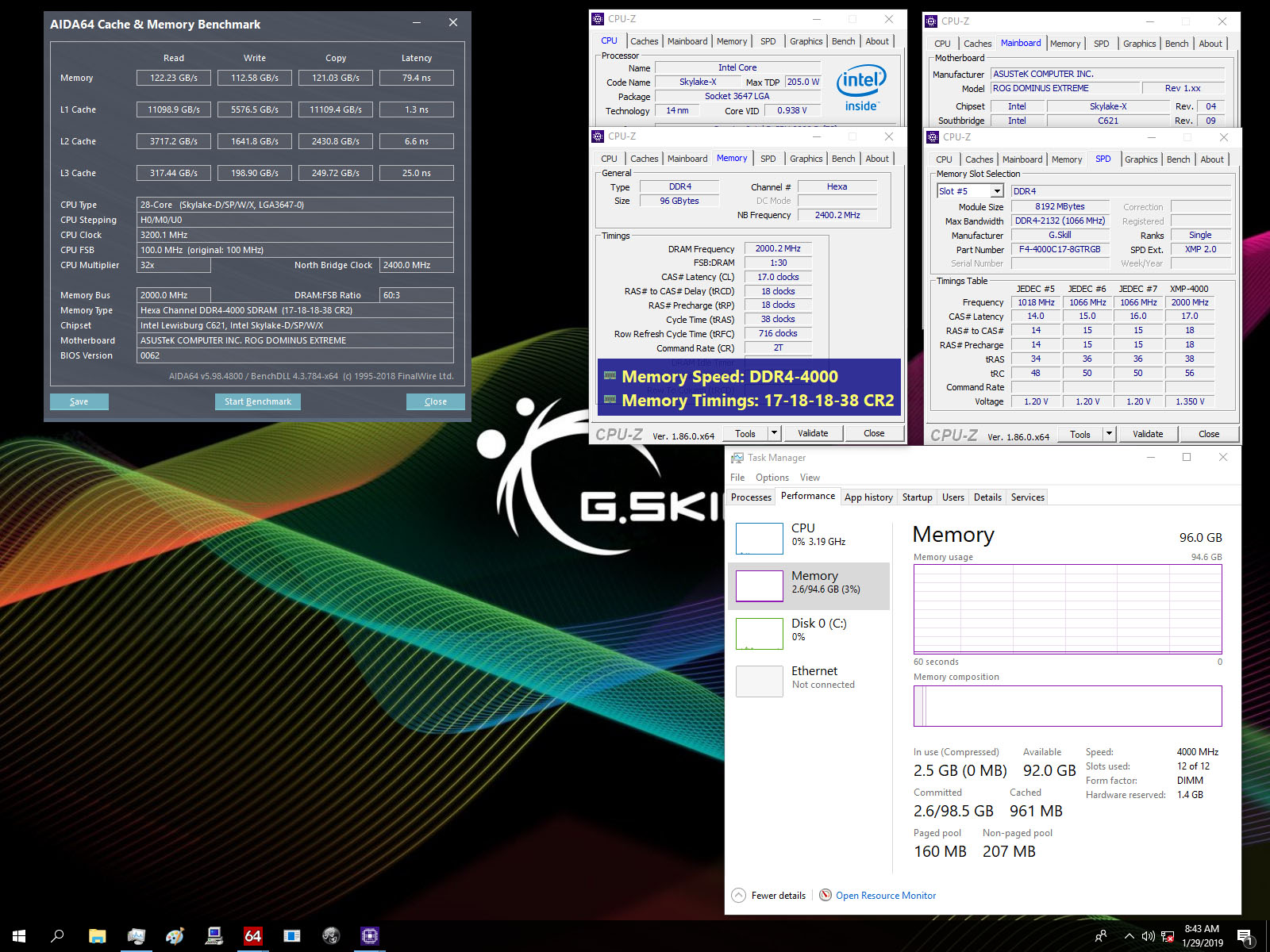Open the Paint palette taskbar icon
This screenshot has height=952, width=1270.
175,936
